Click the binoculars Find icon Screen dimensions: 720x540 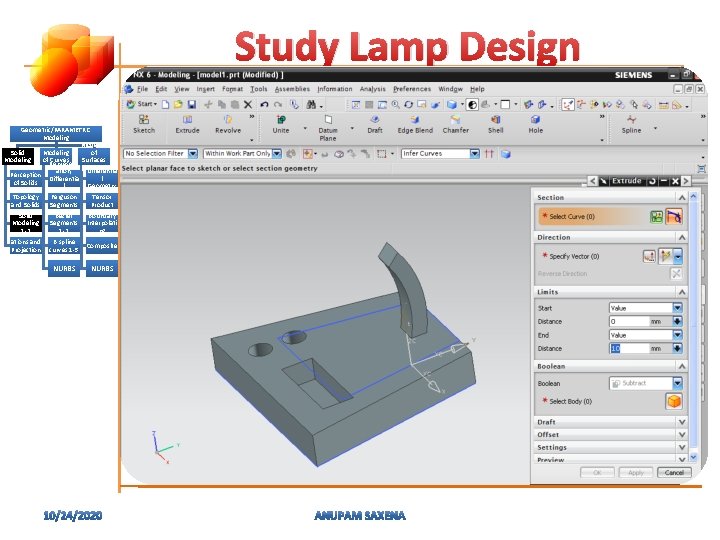coord(311,104)
